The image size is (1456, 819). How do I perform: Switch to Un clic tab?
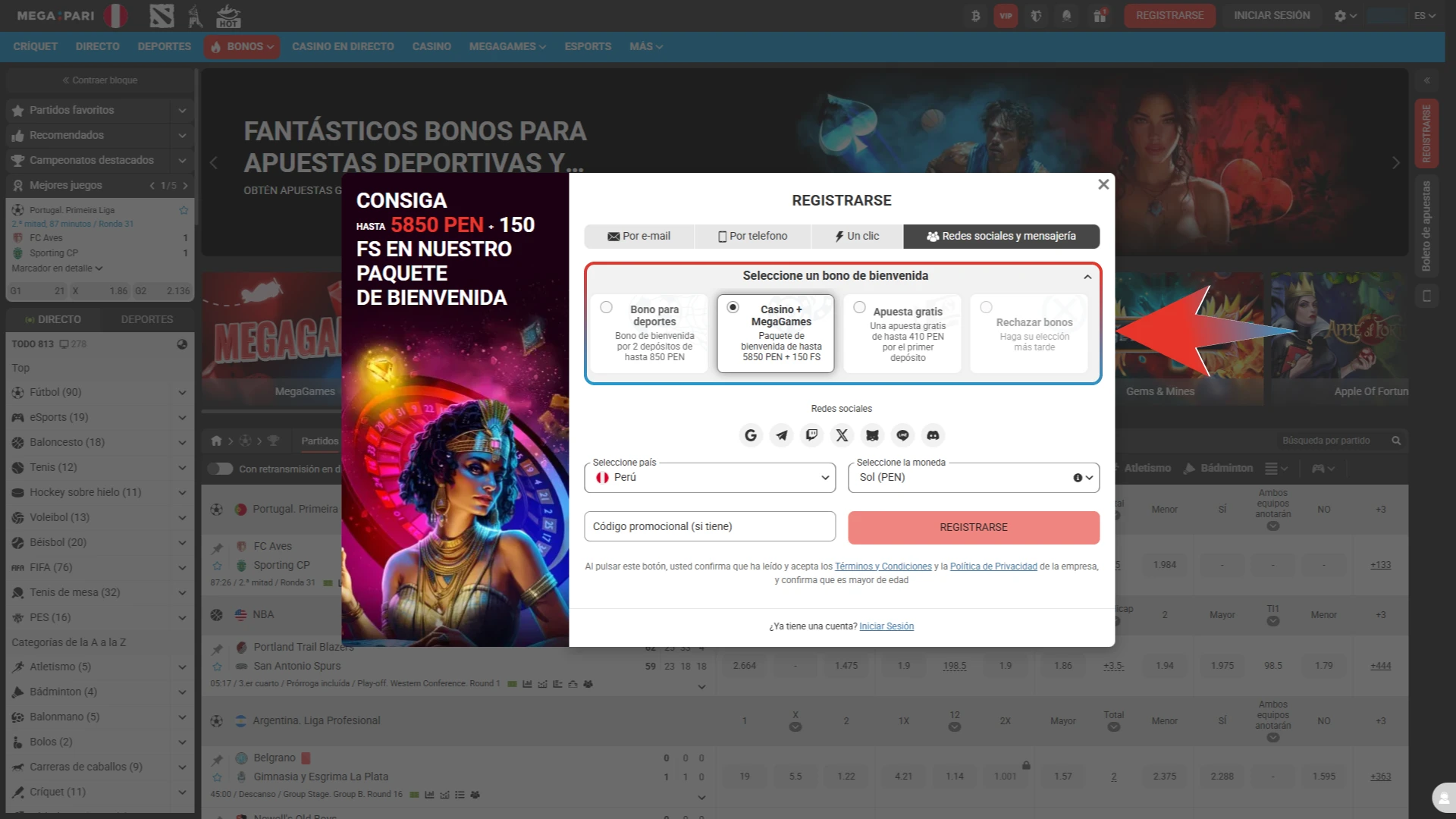pyautogui.click(x=857, y=237)
